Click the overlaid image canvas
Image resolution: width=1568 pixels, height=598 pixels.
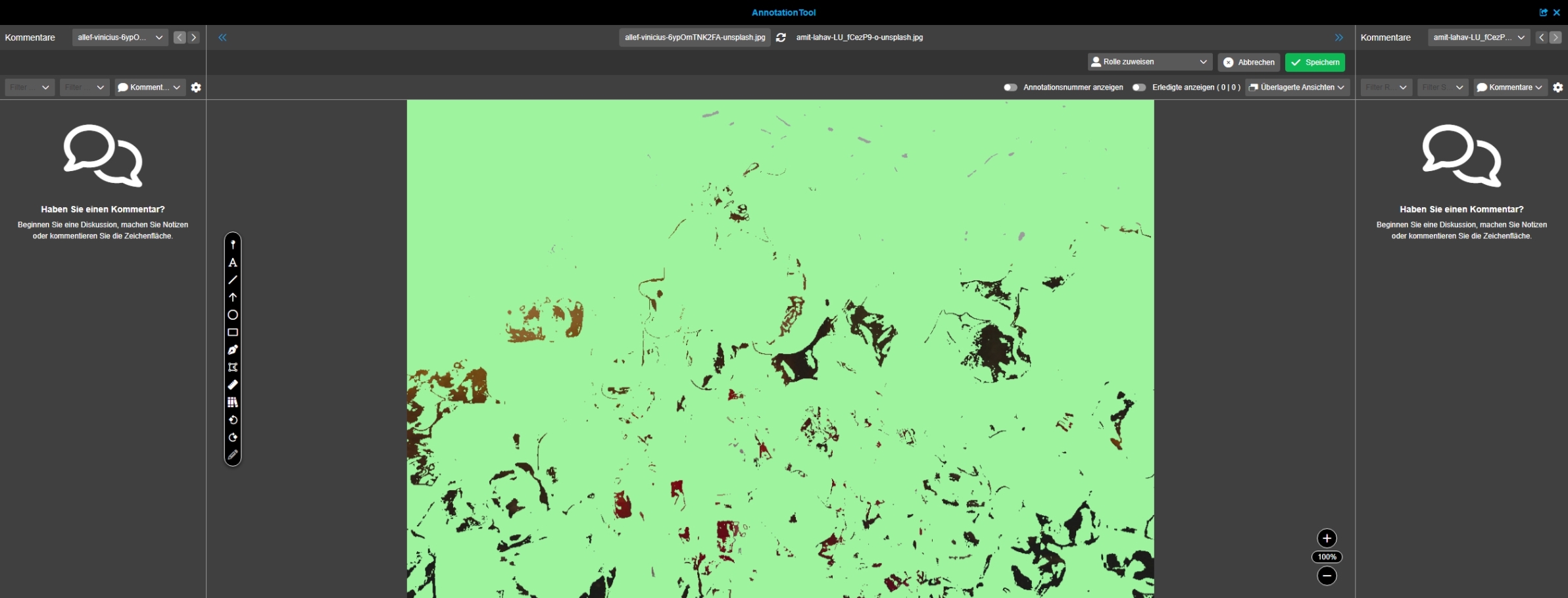pos(781,349)
